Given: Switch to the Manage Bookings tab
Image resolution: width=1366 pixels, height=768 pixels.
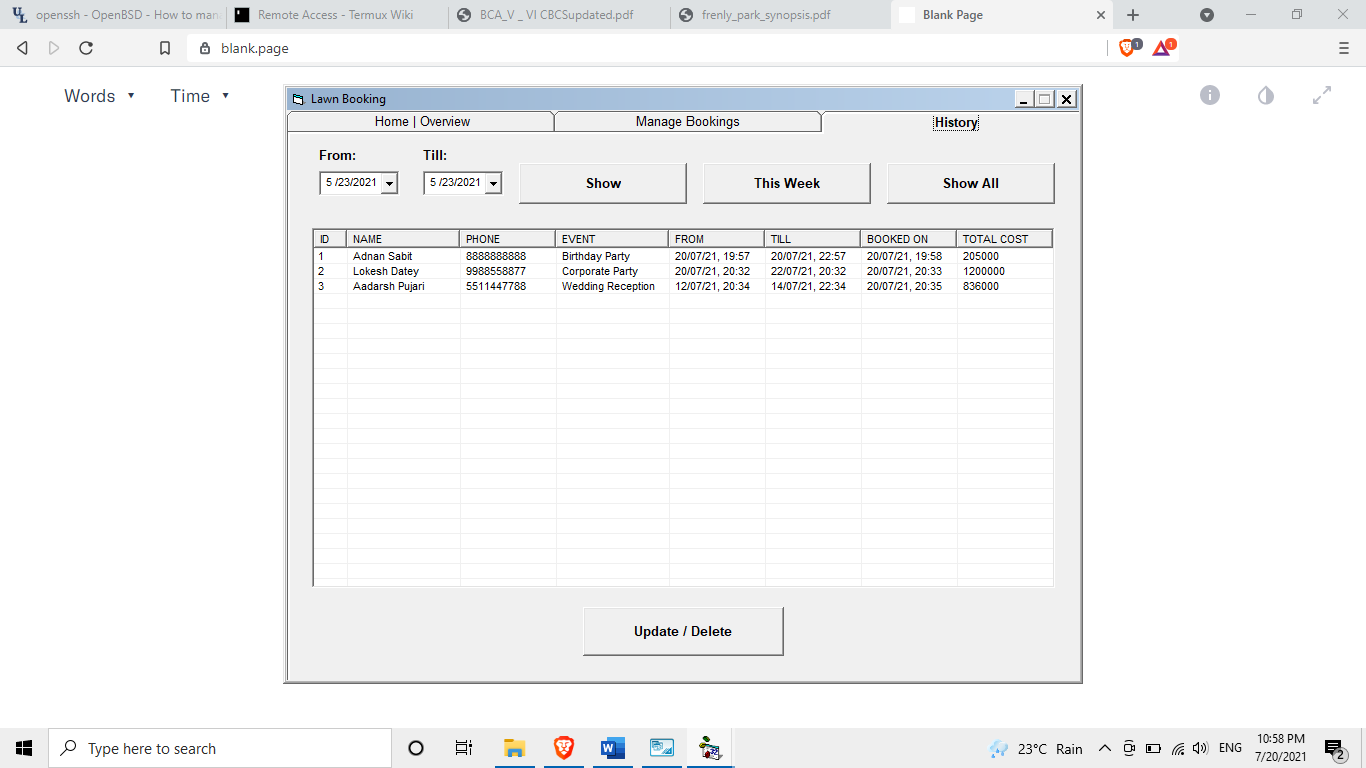Looking at the screenshot, I should coord(687,121).
